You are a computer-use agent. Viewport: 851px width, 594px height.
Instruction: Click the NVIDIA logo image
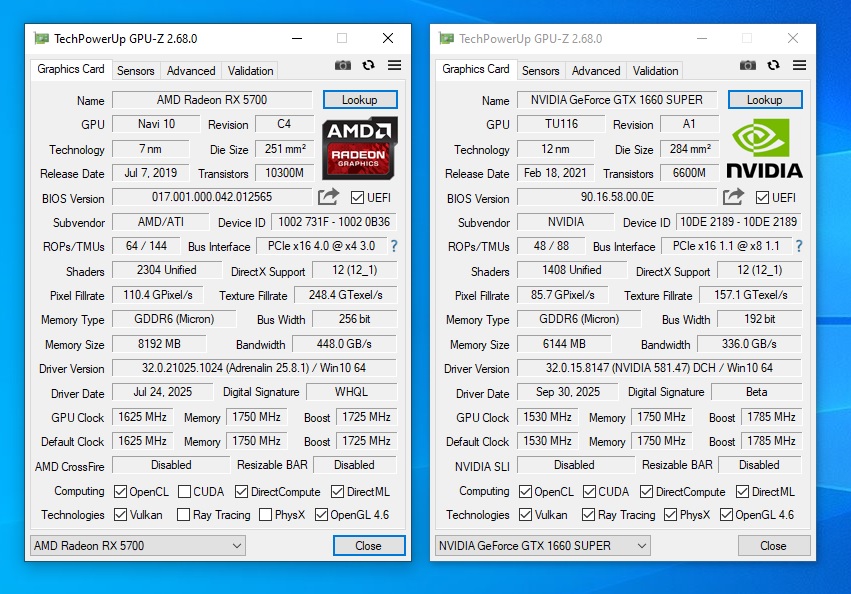point(764,148)
